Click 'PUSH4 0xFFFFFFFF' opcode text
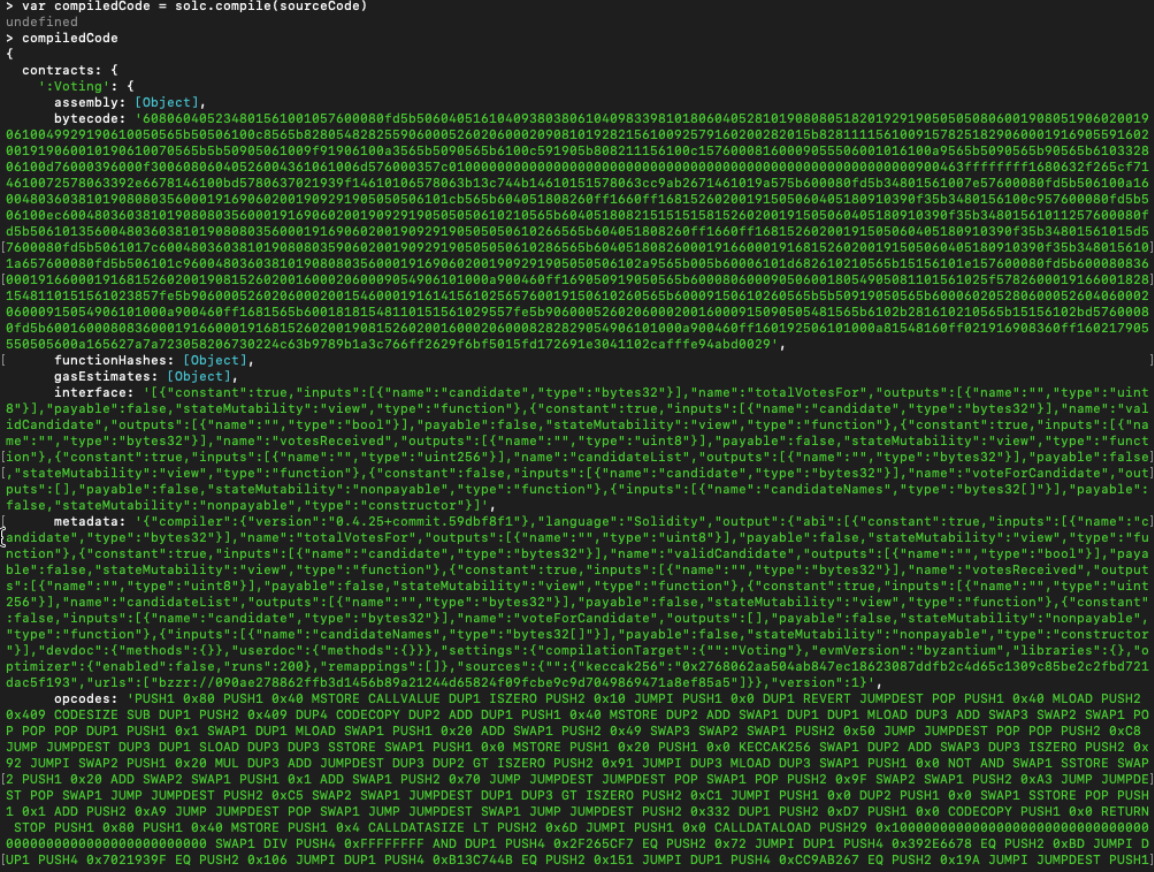1154x872 pixels. pyautogui.click(x=359, y=844)
